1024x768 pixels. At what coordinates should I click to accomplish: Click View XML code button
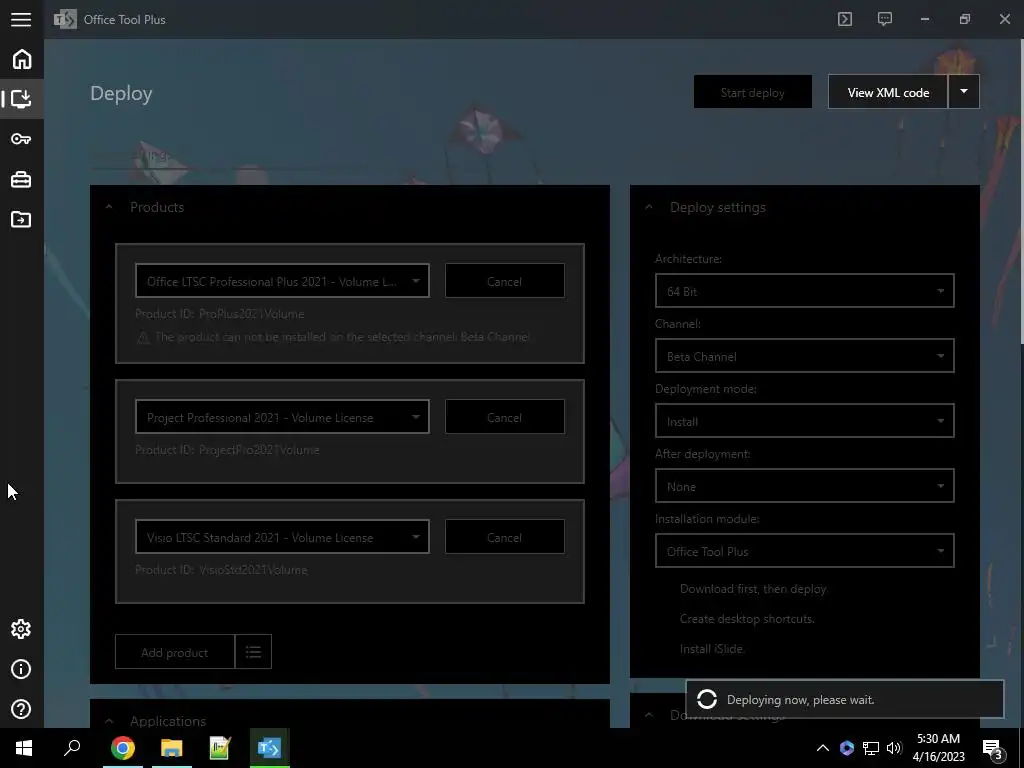[888, 92]
